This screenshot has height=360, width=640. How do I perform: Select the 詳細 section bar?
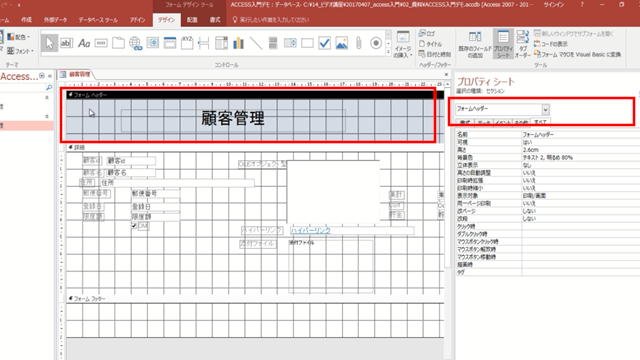click(x=255, y=147)
